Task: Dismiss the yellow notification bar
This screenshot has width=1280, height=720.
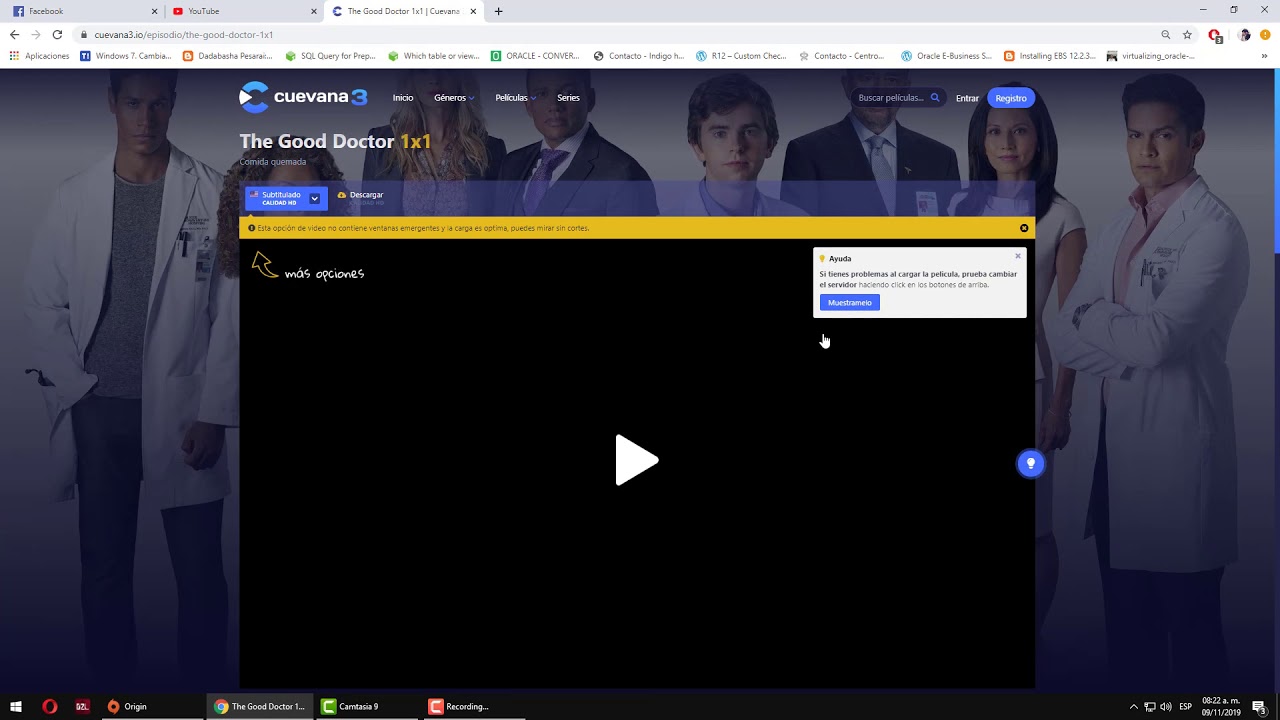Action: point(1024,228)
